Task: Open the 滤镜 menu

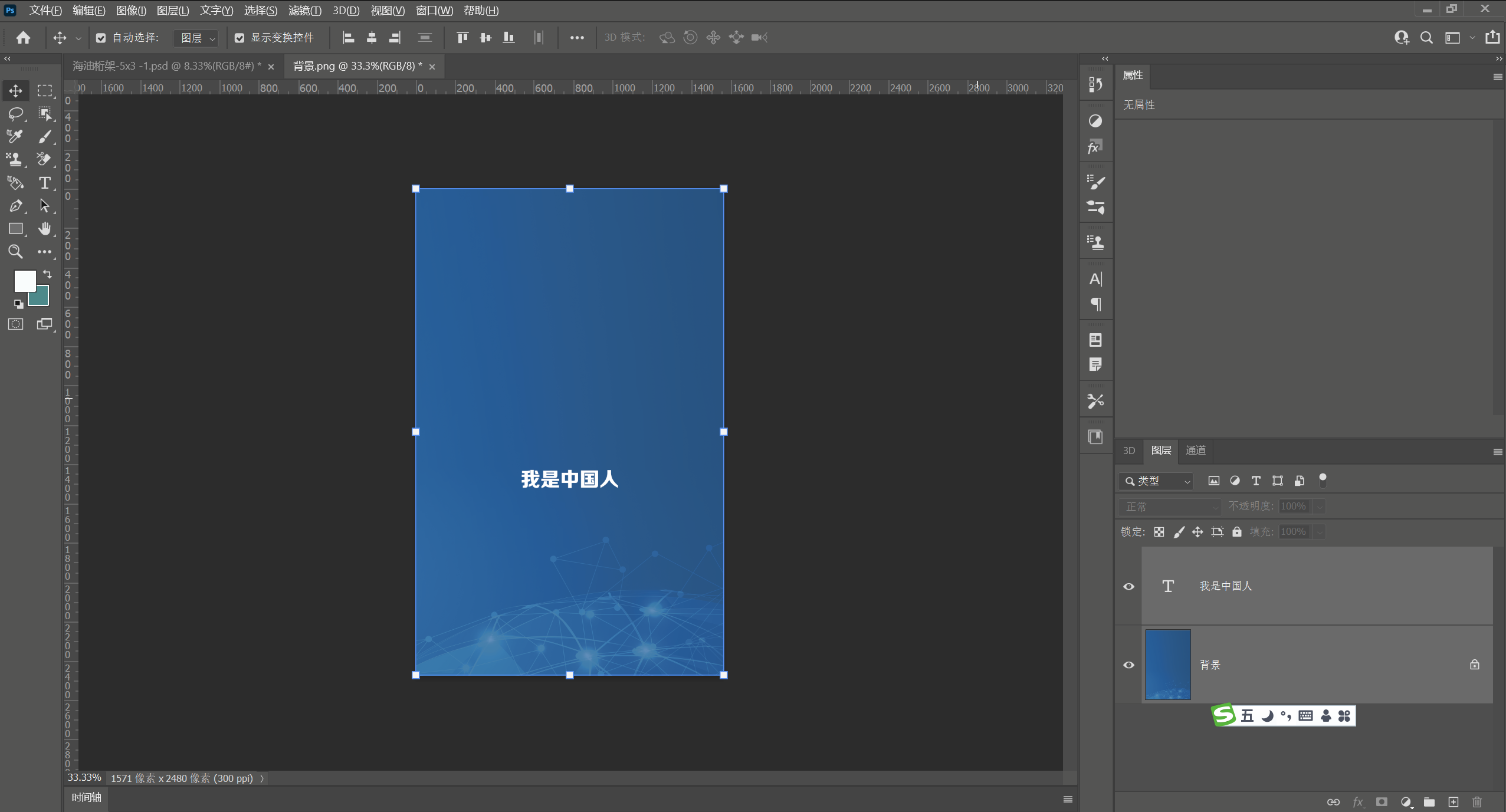Action: click(x=304, y=11)
